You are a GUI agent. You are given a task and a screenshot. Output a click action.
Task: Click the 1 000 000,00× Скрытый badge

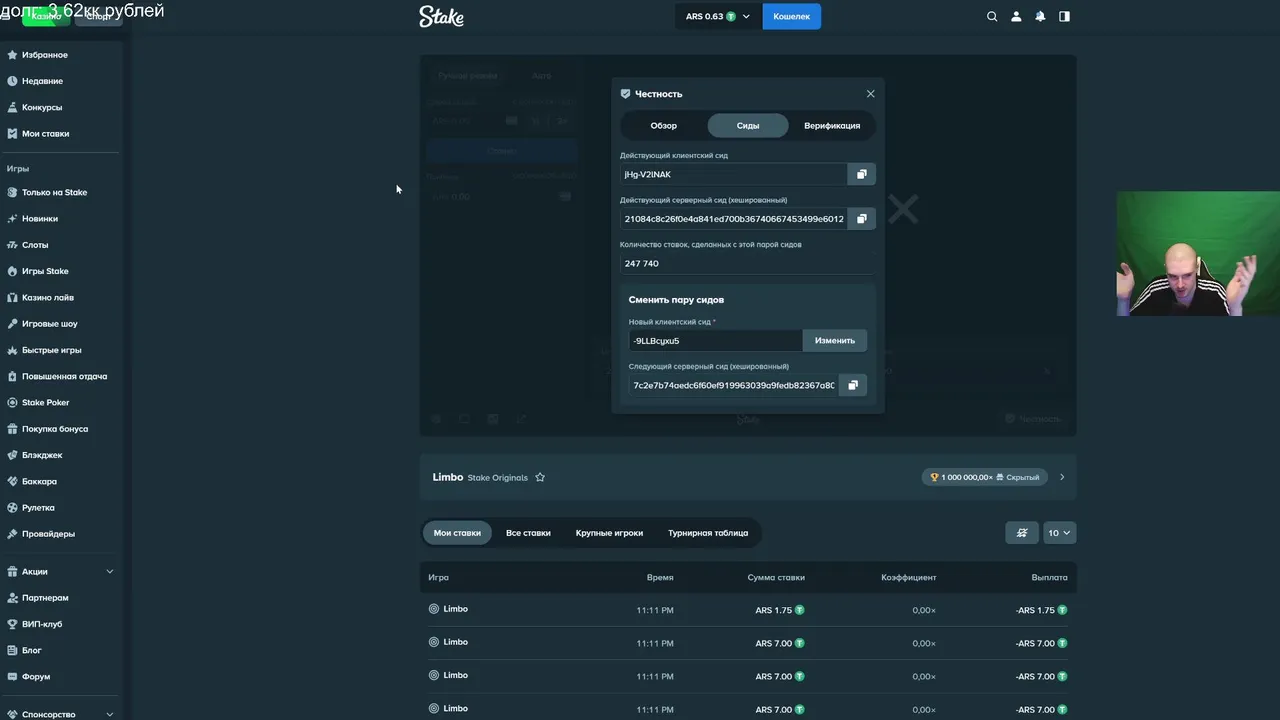[x=985, y=477]
